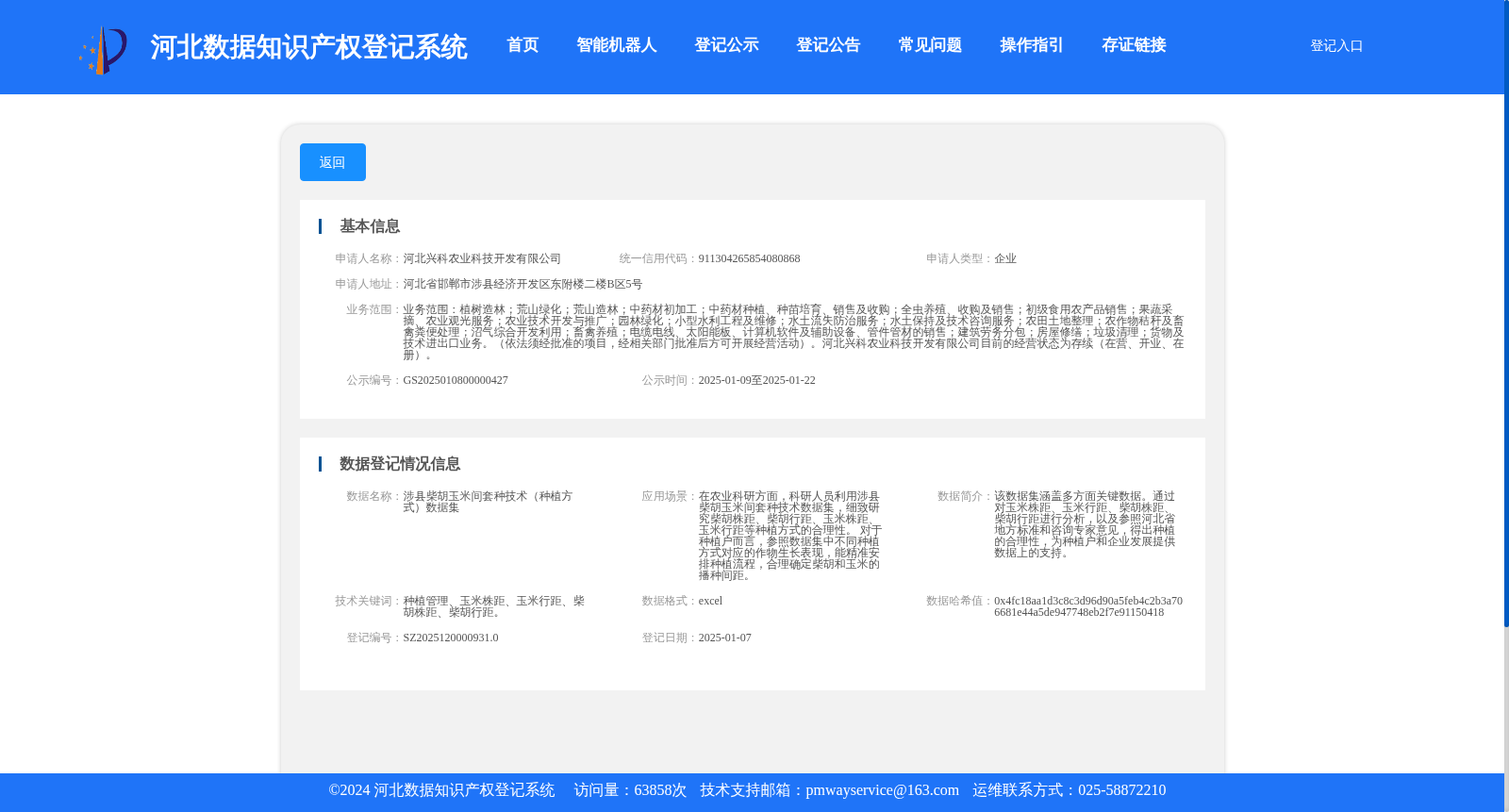Image resolution: width=1509 pixels, height=812 pixels.
Task: Select the 数据登记情况信息 heading
Action: [x=400, y=464]
